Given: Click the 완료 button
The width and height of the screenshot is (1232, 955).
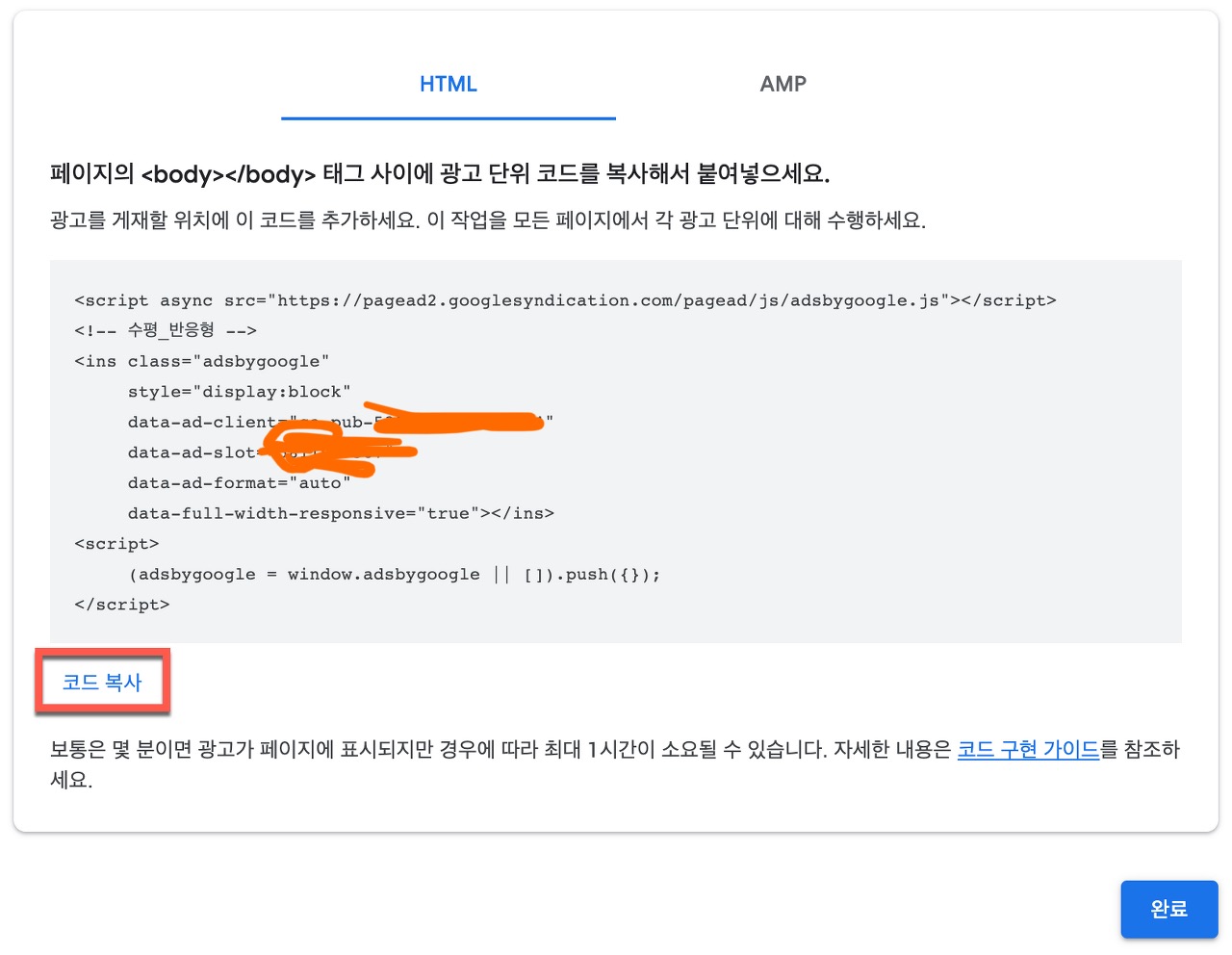Looking at the screenshot, I should (1169, 909).
